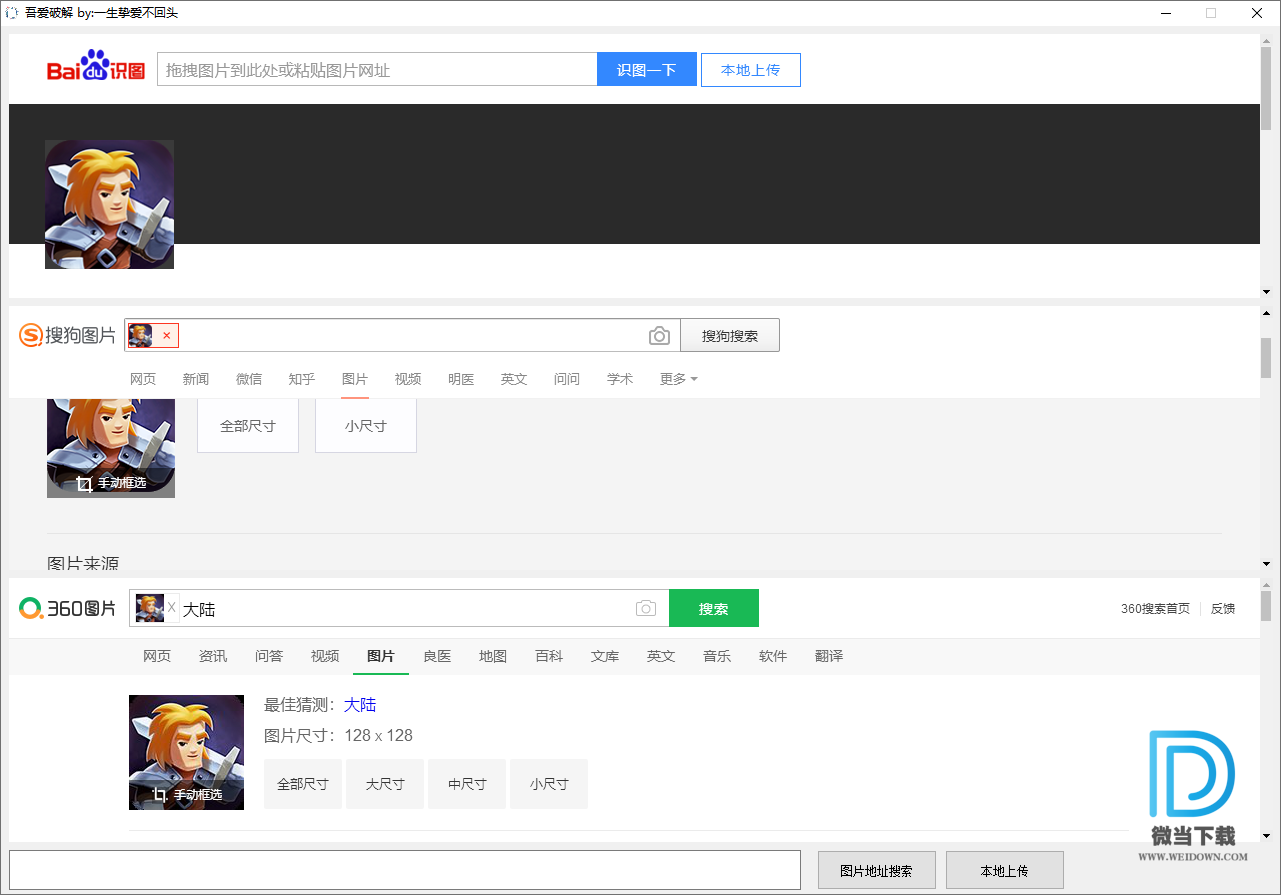Open 360搜索首页 link
This screenshot has height=895, width=1281.
point(1155,608)
